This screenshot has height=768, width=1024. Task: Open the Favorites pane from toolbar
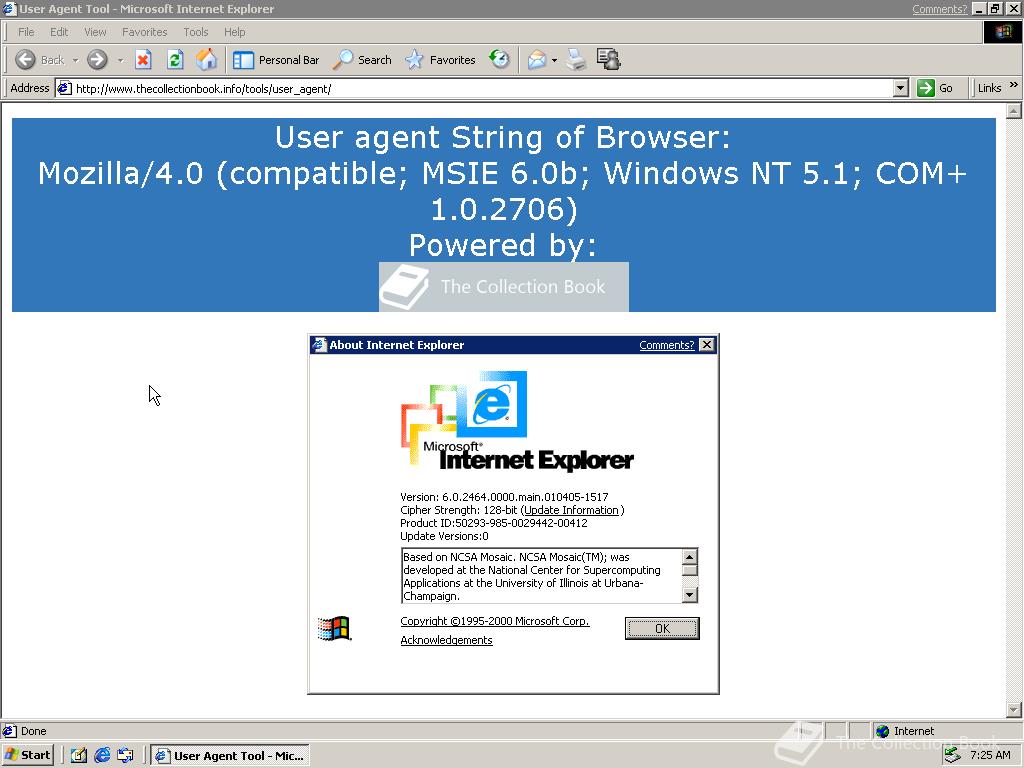pos(440,60)
